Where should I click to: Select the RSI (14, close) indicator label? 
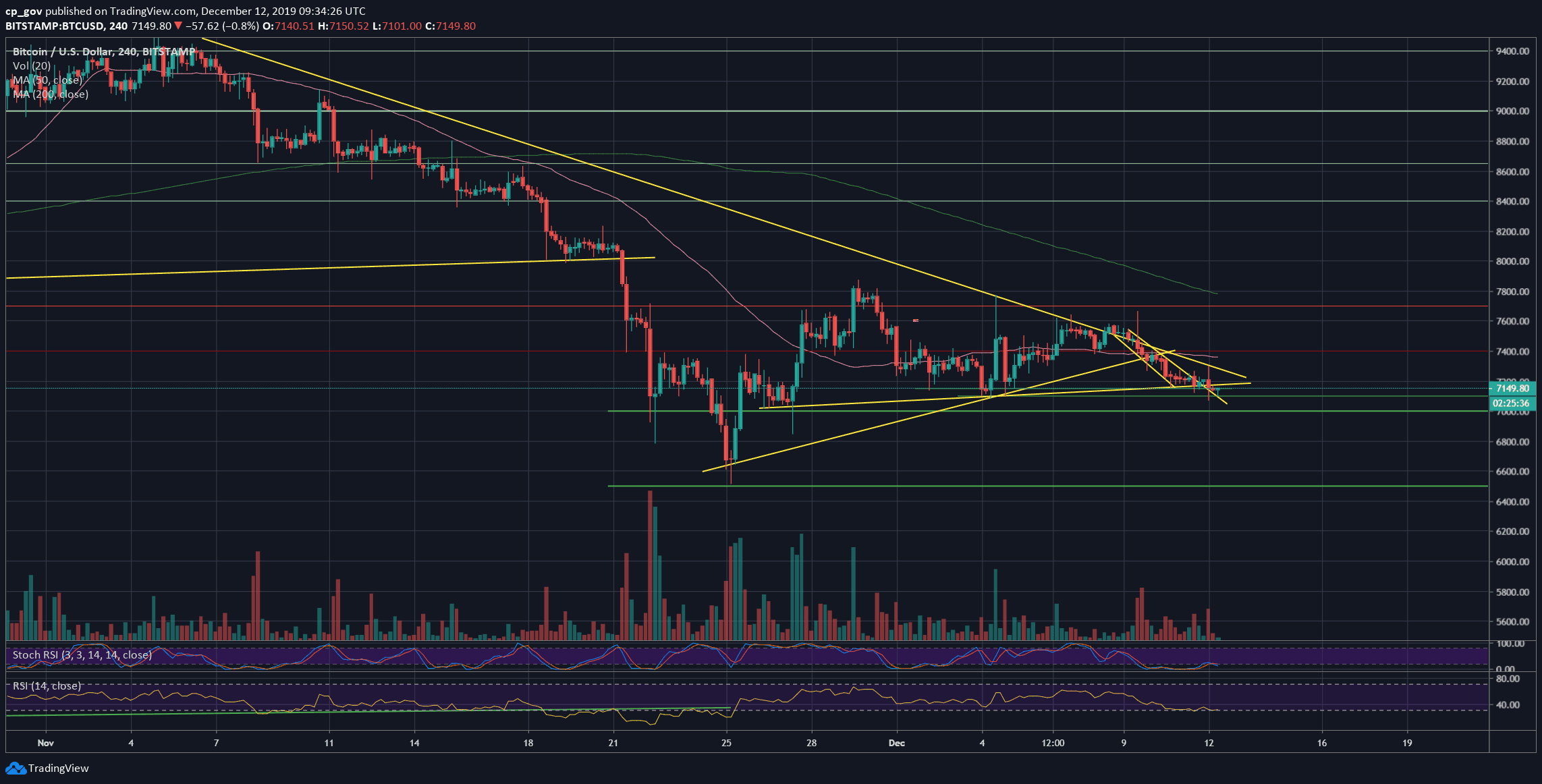[x=47, y=685]
